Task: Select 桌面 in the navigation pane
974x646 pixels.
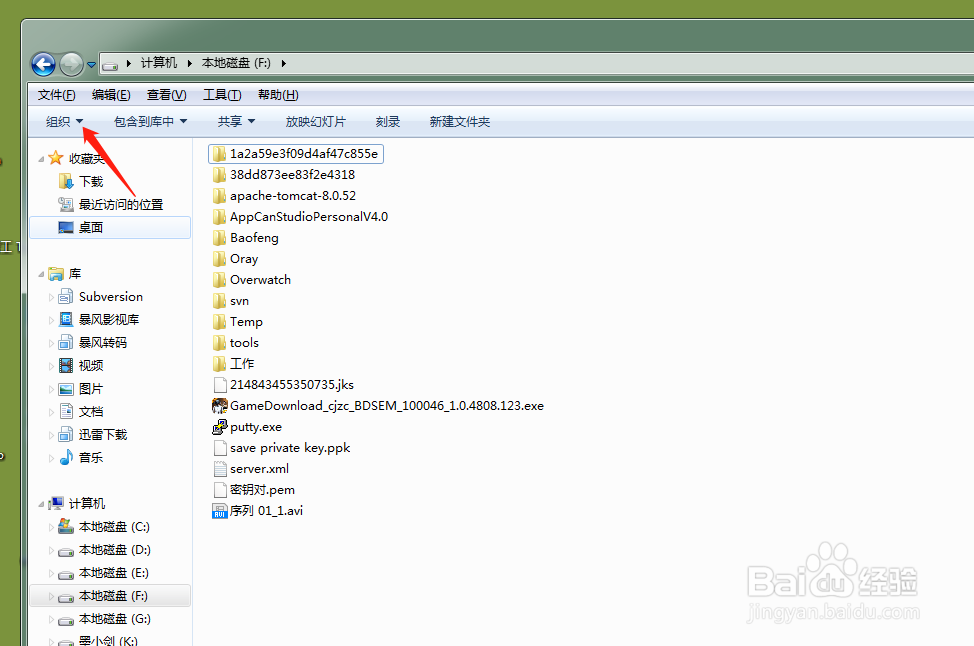Action: click(110, 227)
